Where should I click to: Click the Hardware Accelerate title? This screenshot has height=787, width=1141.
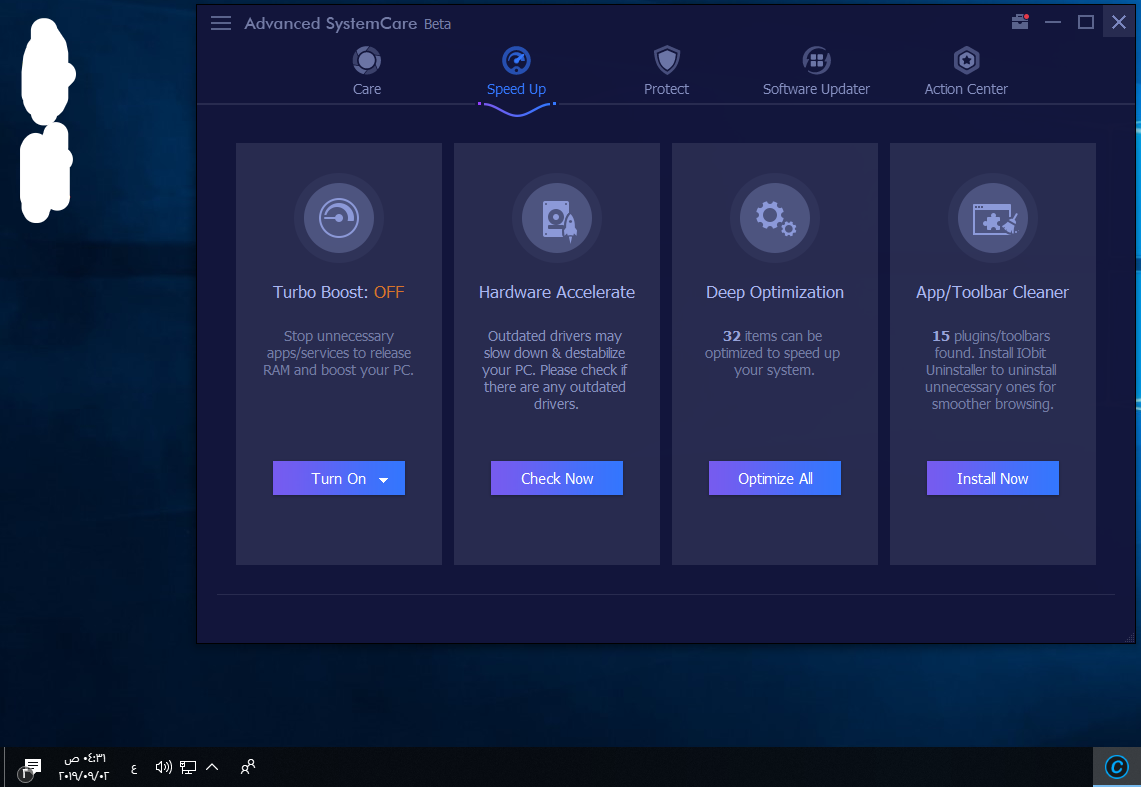tap(557, 292)
